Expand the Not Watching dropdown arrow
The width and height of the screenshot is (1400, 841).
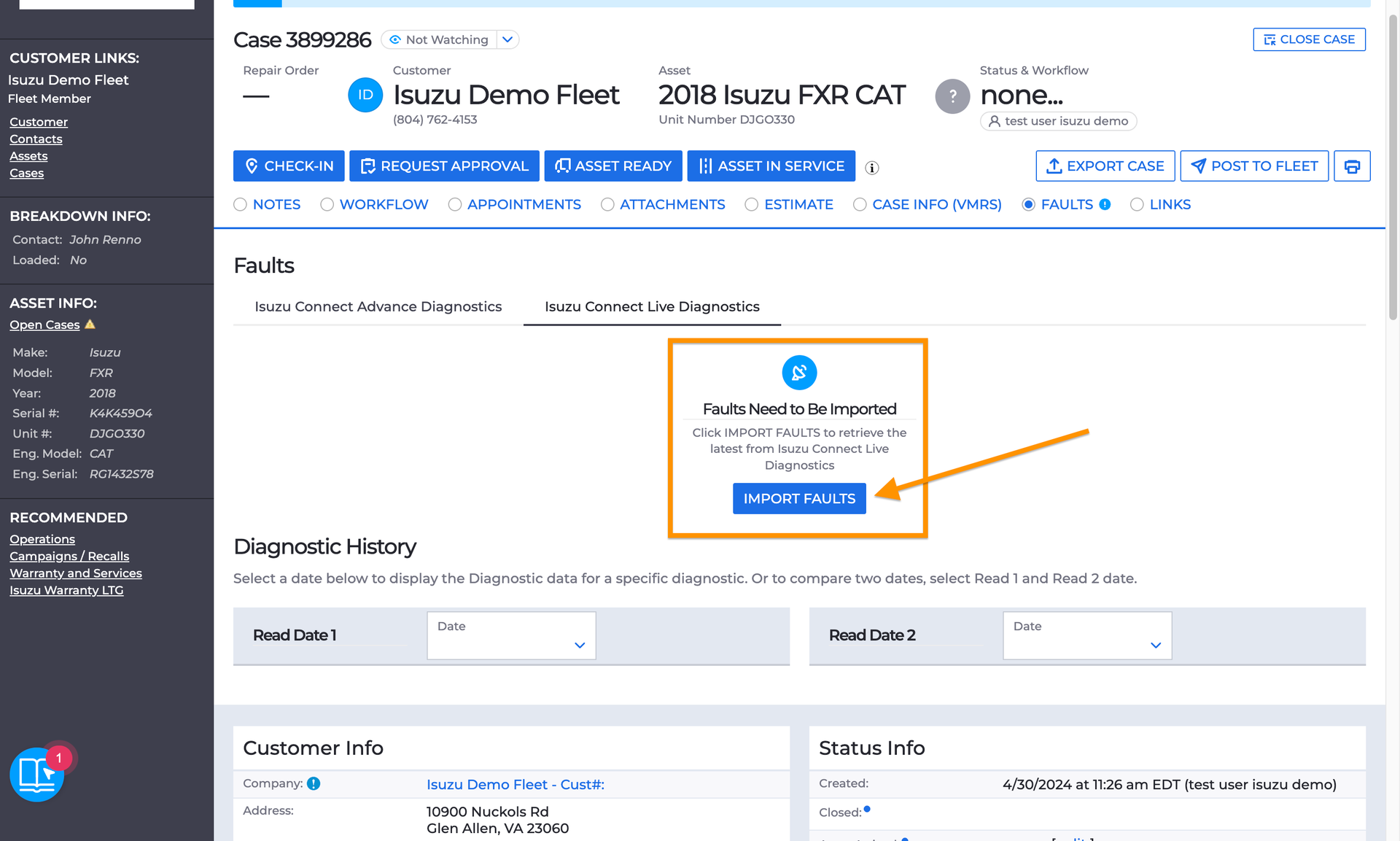tap(507, 39)
